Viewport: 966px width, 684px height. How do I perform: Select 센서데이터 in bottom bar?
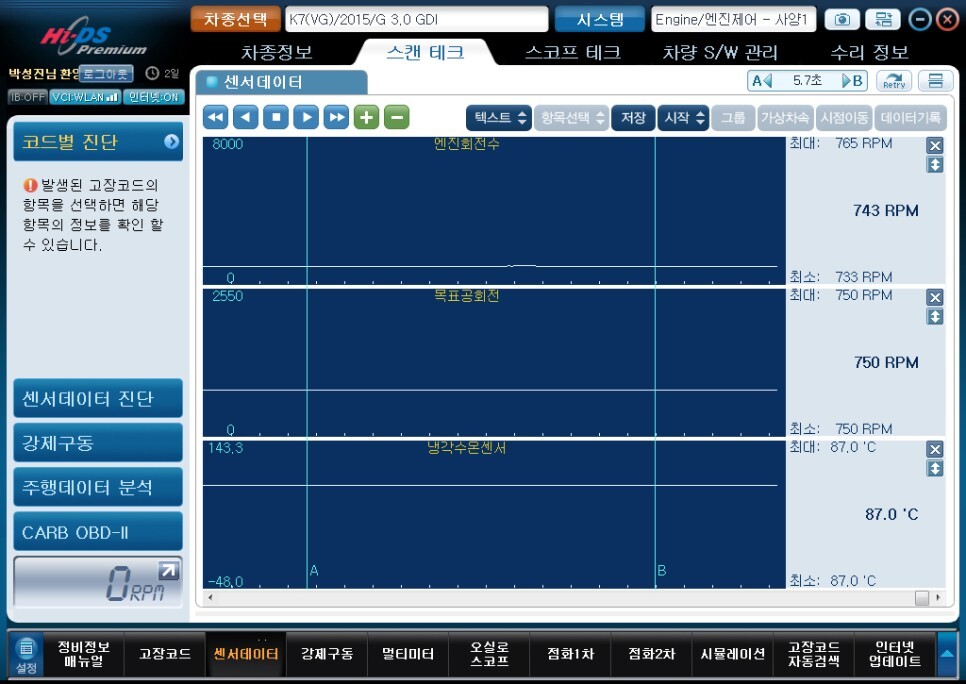(246, 654)
